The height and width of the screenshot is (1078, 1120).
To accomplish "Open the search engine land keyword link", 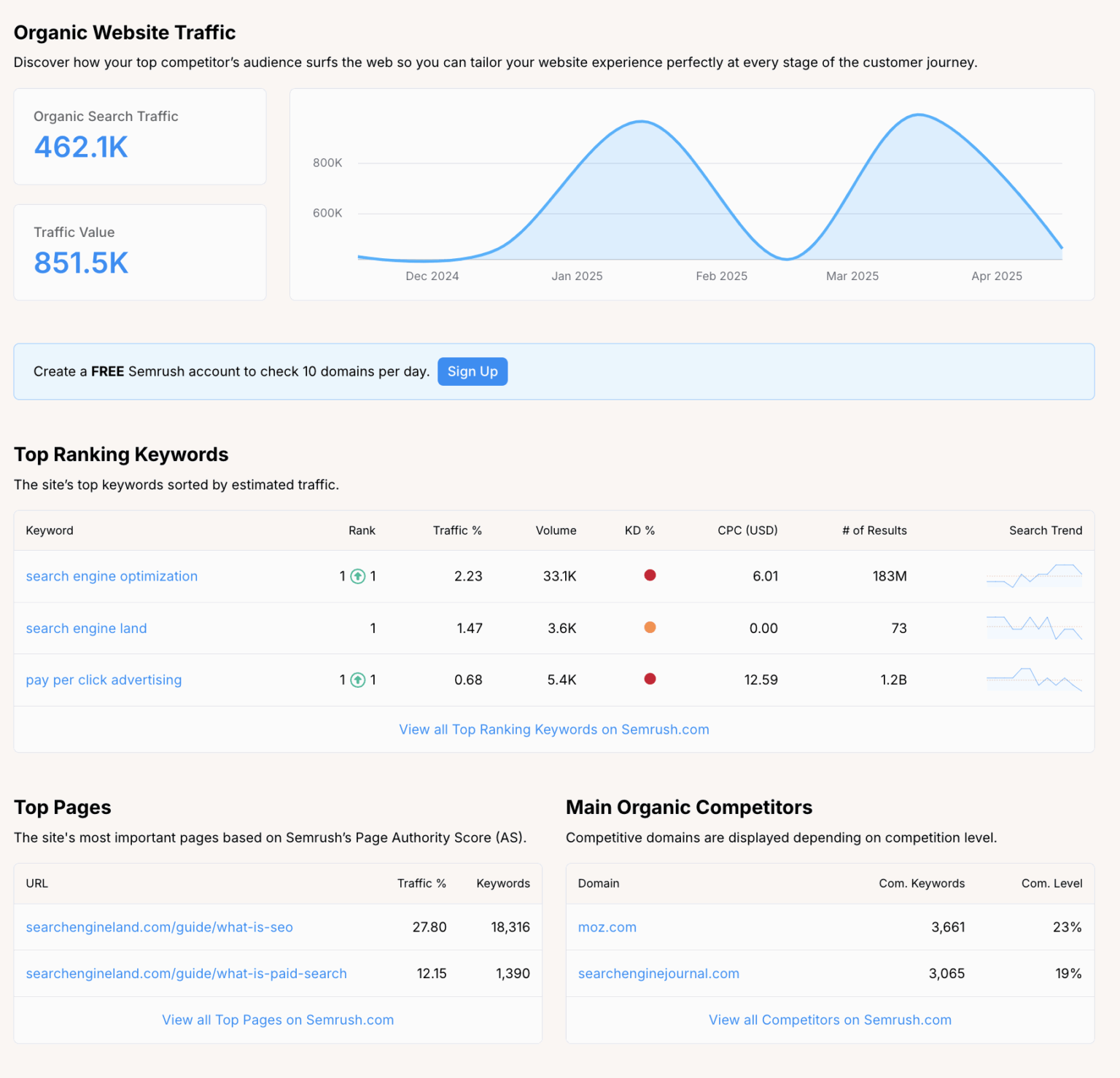I will point(86,628).
